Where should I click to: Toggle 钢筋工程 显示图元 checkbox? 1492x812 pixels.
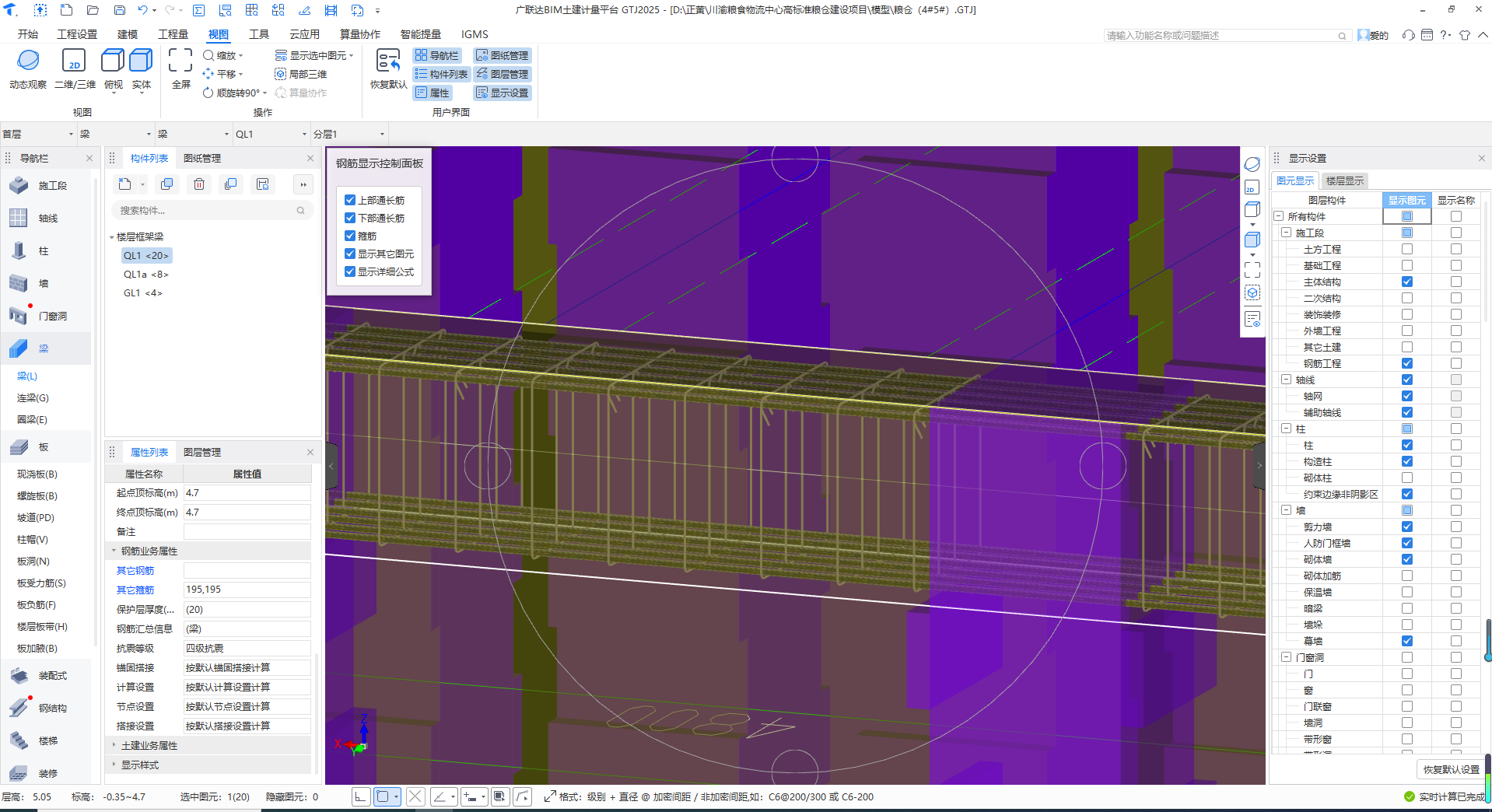coord(1407,363)
